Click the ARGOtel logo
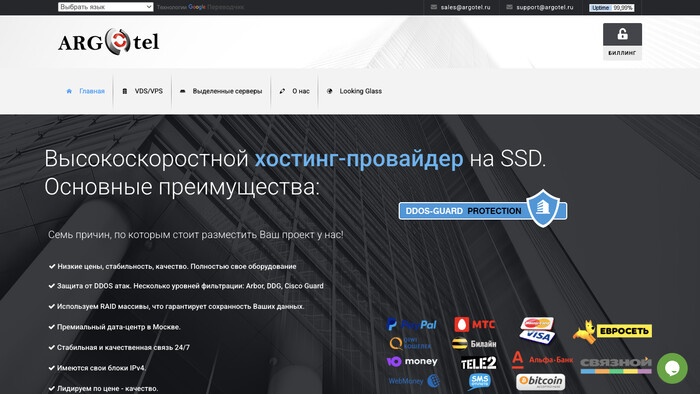 (108, 42)
